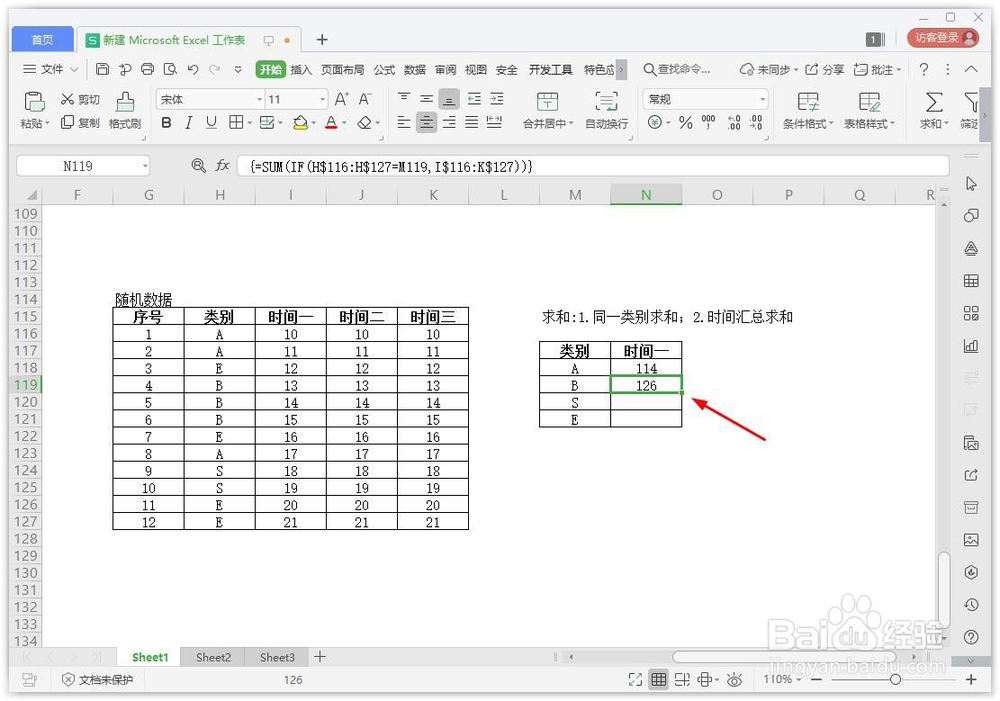
Task: Click the selection arrow icon in right sidebar
Action: pos(971,184)
